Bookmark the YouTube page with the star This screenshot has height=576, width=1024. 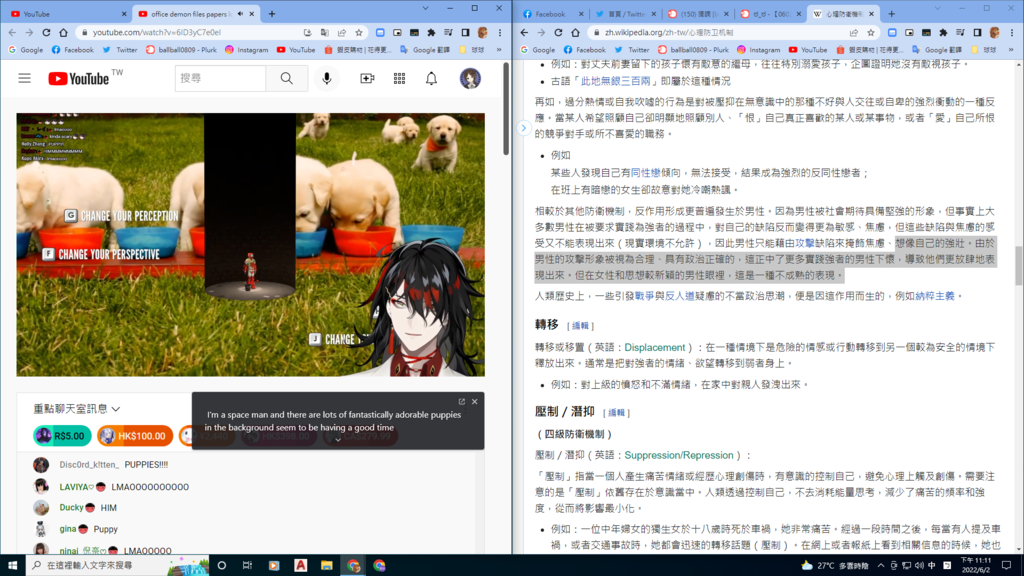pos(359,32)
